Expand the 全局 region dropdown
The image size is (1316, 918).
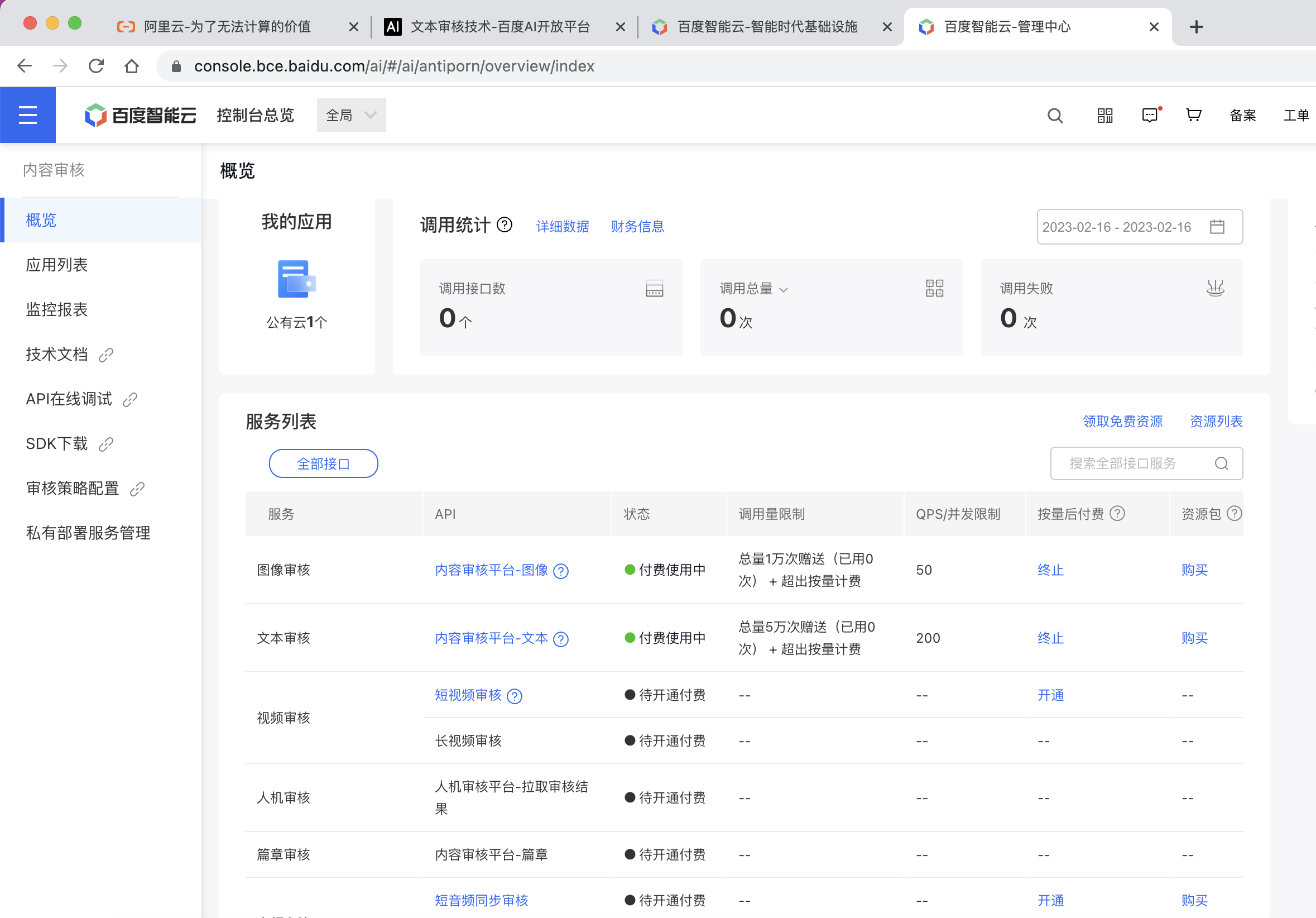tap(352, 115)
